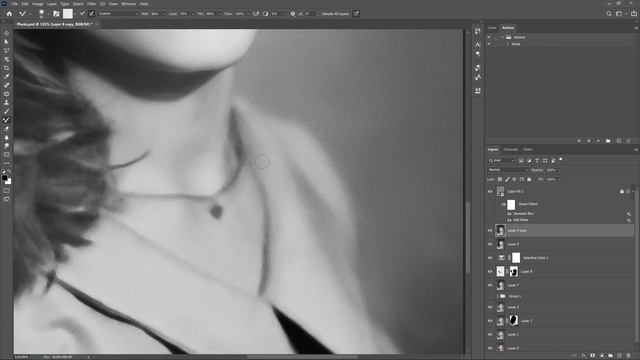Switch to the Paths tab
The width and height of the screenshot is (640, 360).
pos(528,149)
